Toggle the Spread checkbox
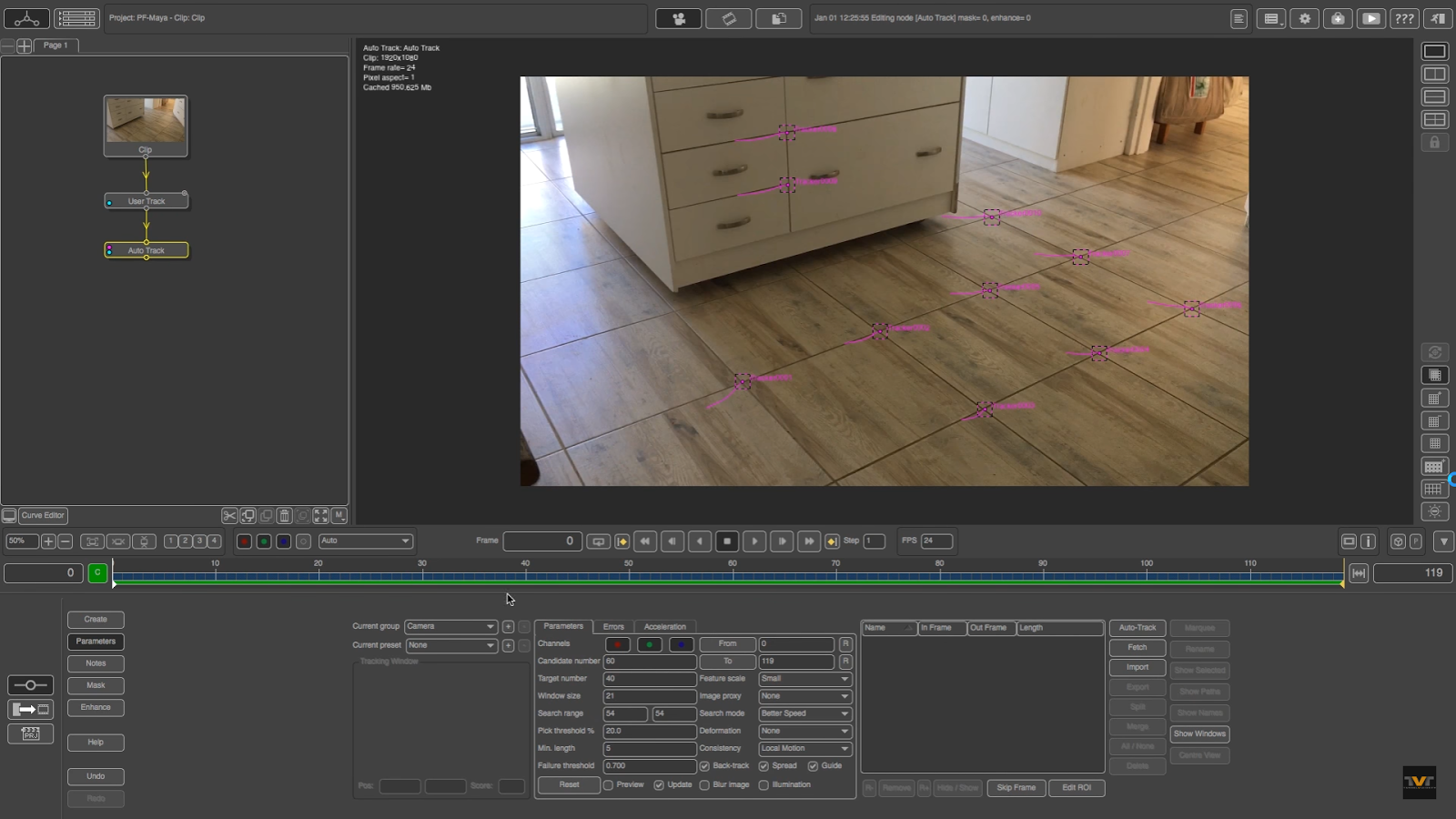The width and height of the screenshot is (1456, 819). coord(763,766)
